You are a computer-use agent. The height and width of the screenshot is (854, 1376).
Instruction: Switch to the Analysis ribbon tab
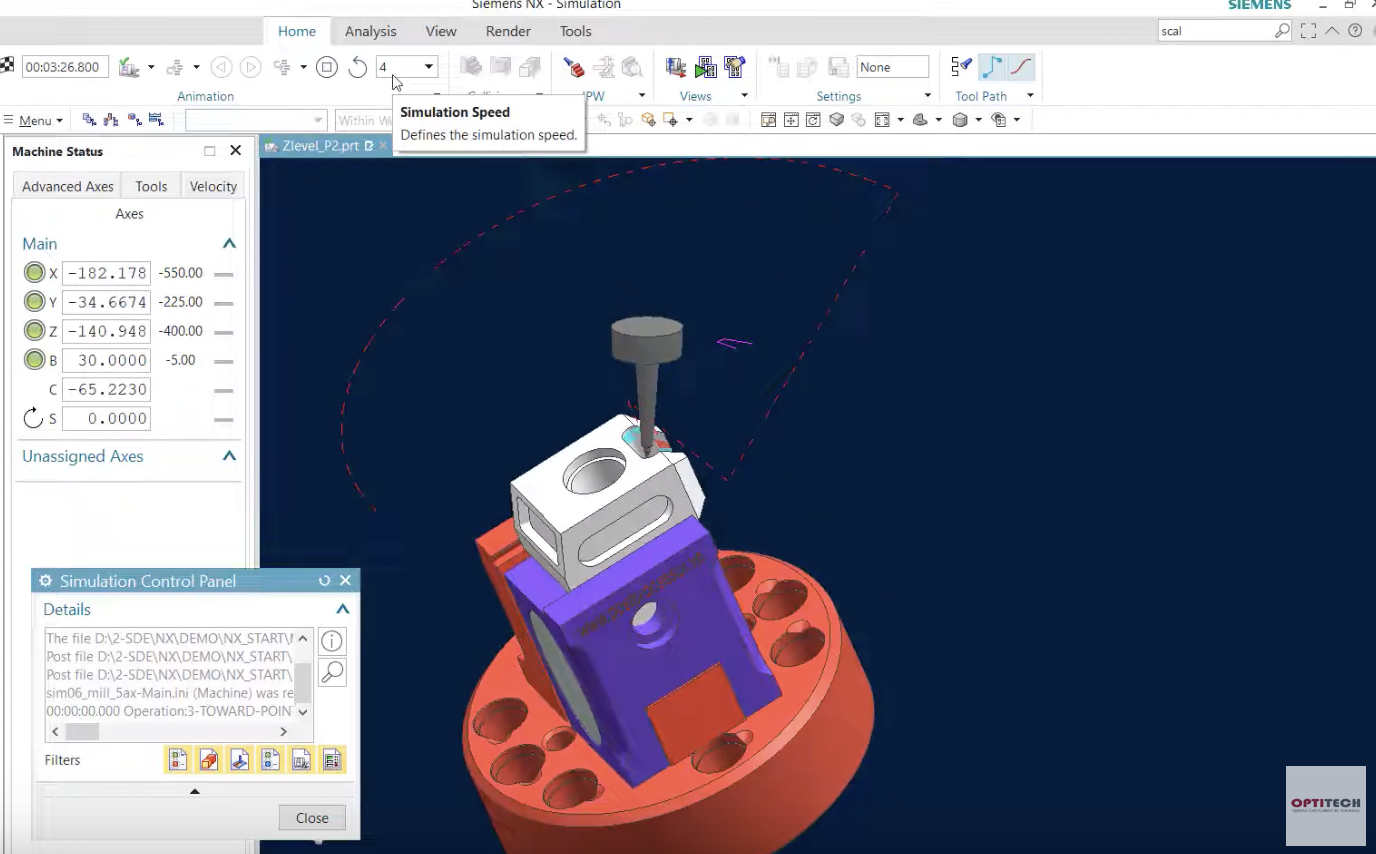click(x=370, y=31)
